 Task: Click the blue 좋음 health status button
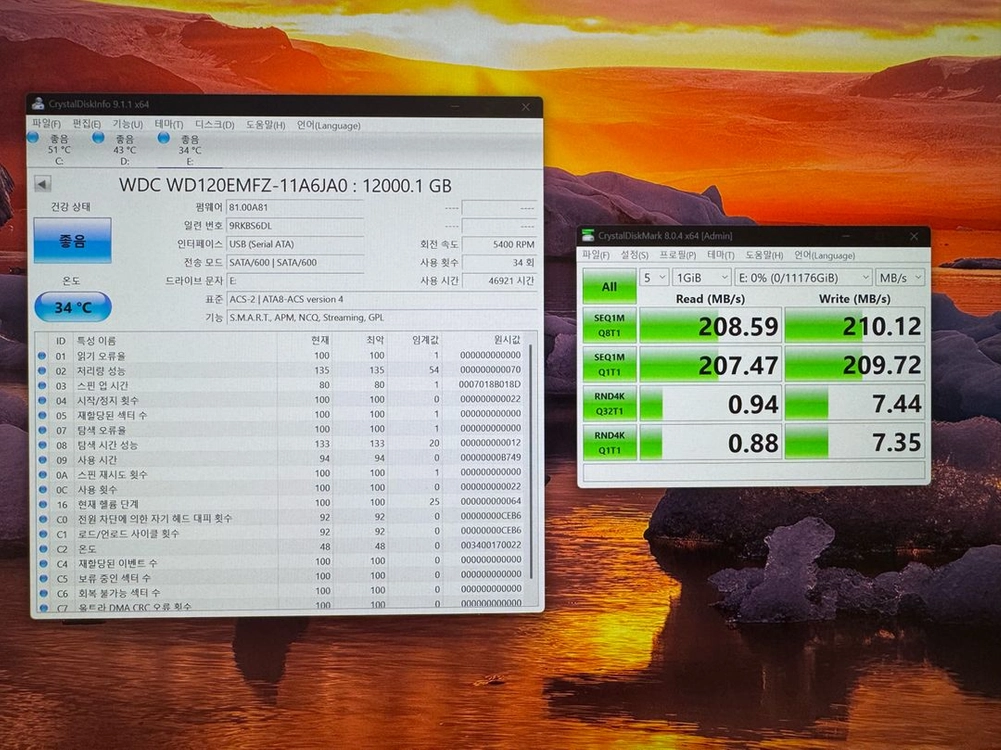tap(72, 241)
